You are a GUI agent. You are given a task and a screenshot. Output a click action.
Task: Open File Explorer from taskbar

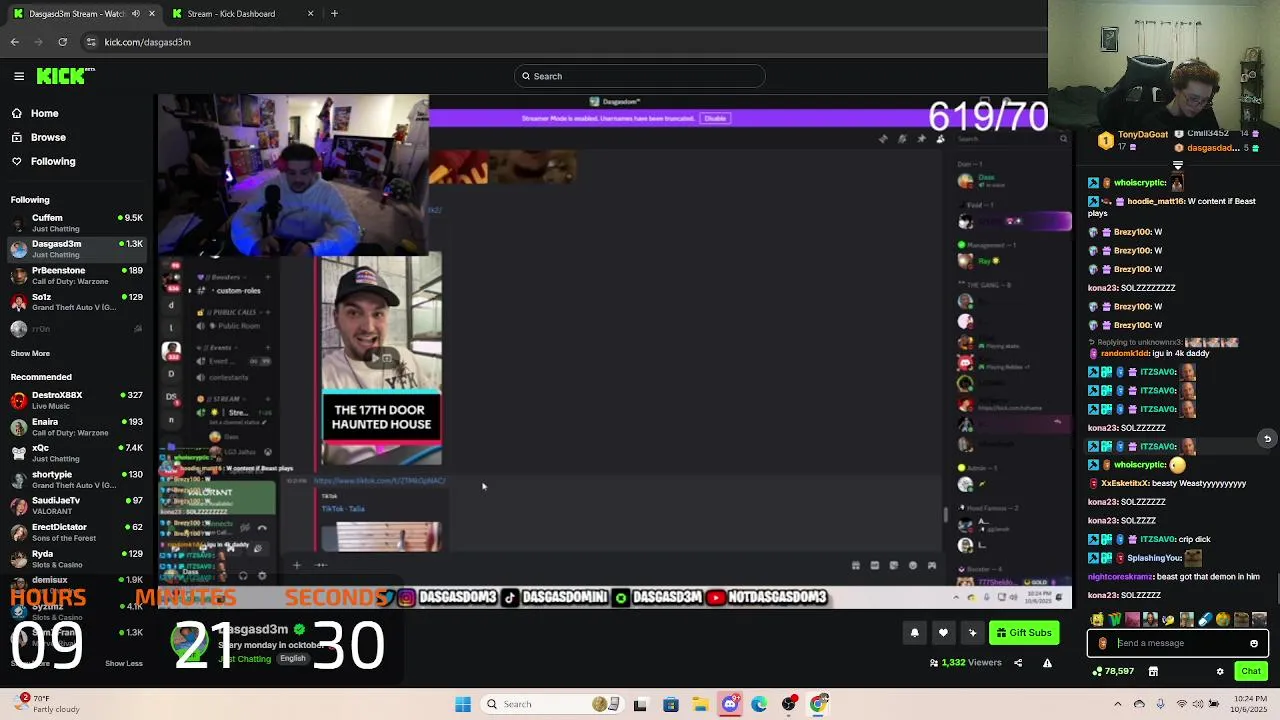(x=700, y=704)
